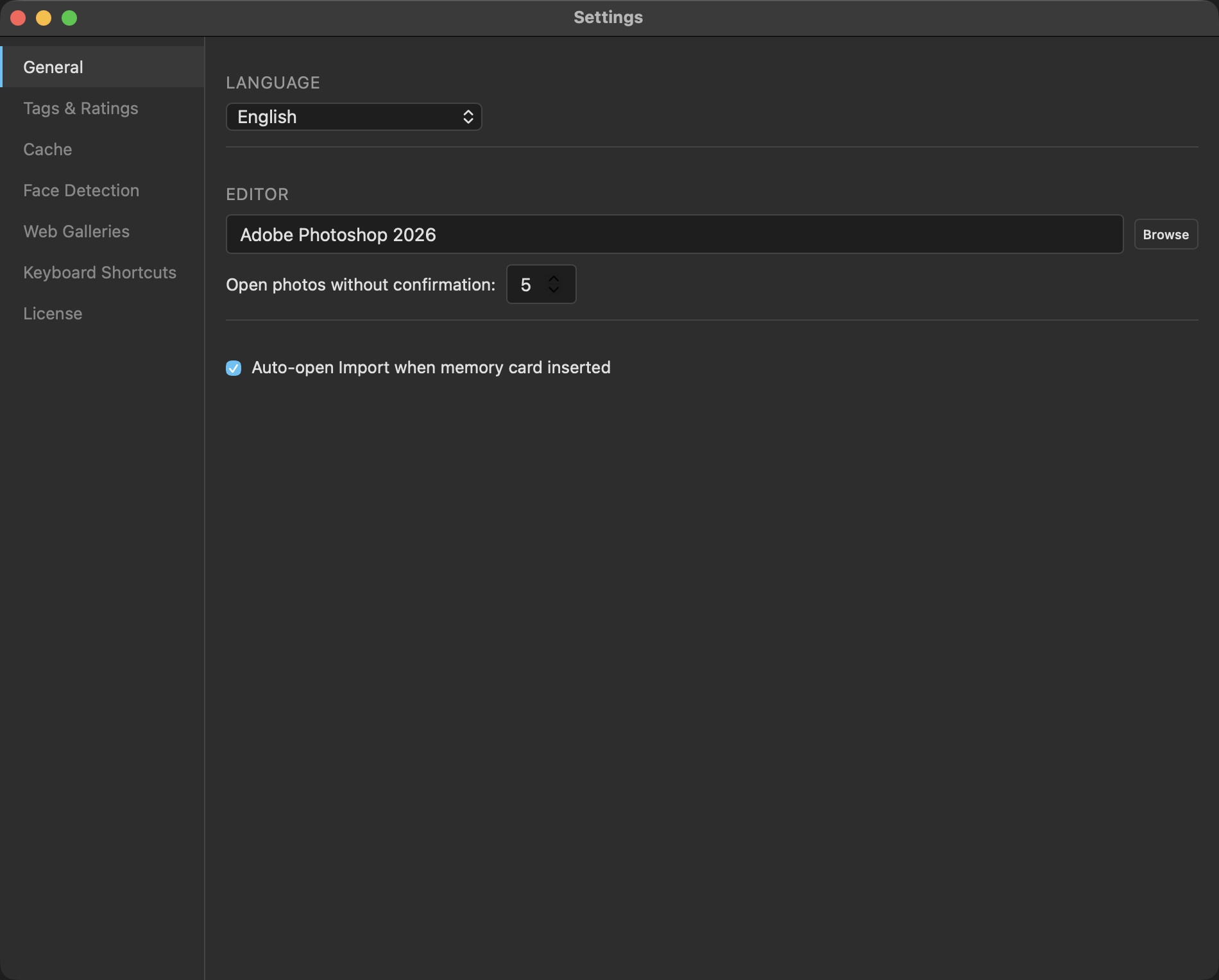The height and width of the screenshot is (980, 1219).
Task: Click the Adobe Photoshop 2026 editor field
Action: coord(674,234)
